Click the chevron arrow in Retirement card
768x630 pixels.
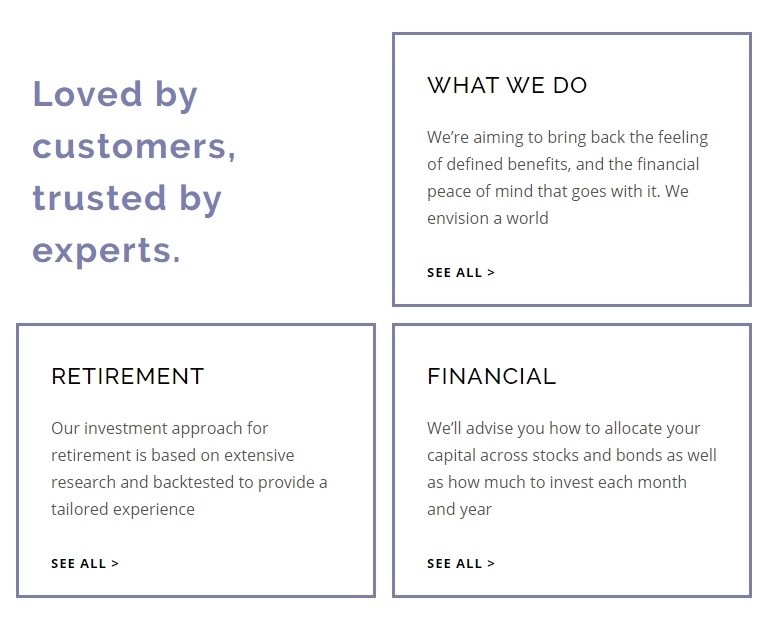point(115,564)
